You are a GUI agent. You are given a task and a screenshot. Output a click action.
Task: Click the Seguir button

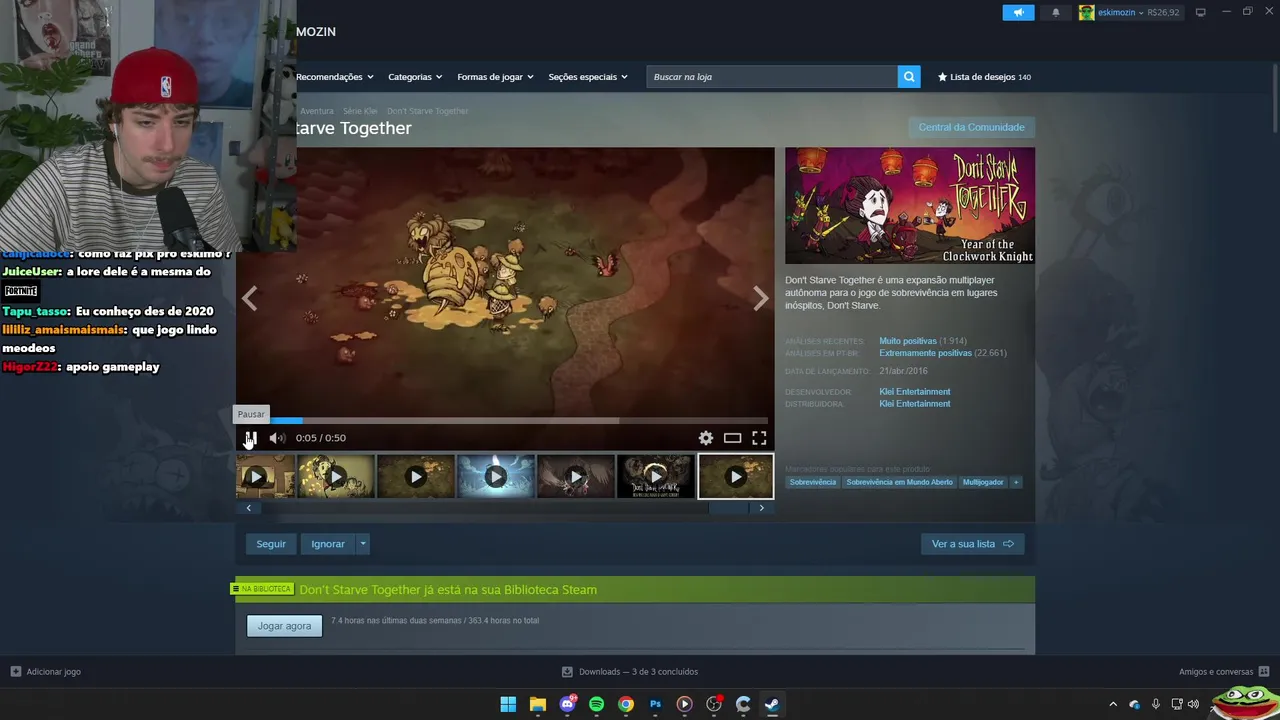[x=271, y=544]
